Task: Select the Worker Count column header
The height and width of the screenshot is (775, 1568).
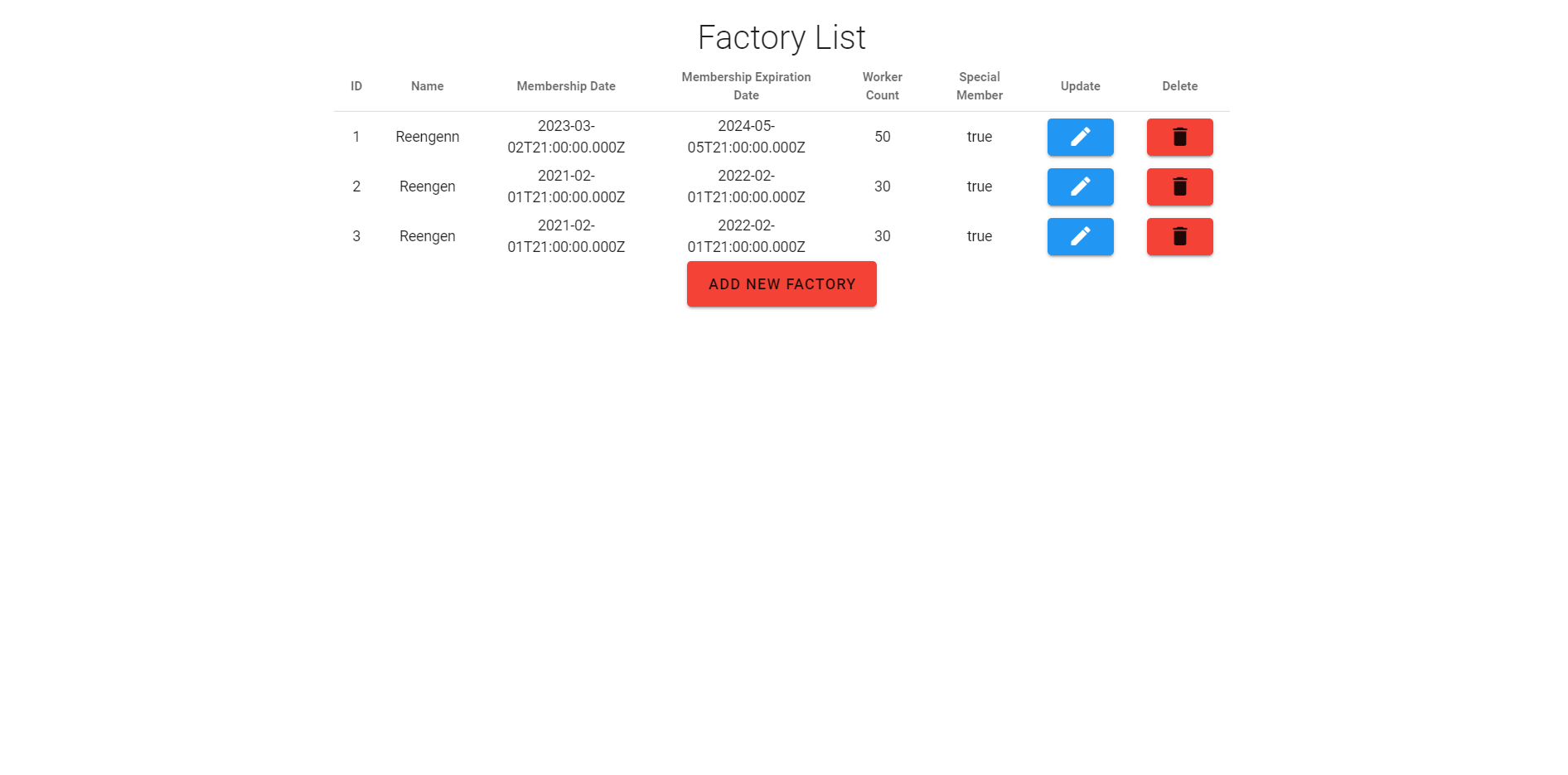Action: (x=881, y=85)
